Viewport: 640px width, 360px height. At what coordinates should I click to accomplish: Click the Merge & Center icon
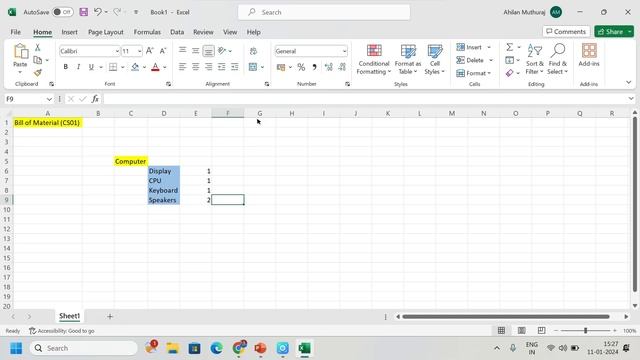[x=253, y=67]
